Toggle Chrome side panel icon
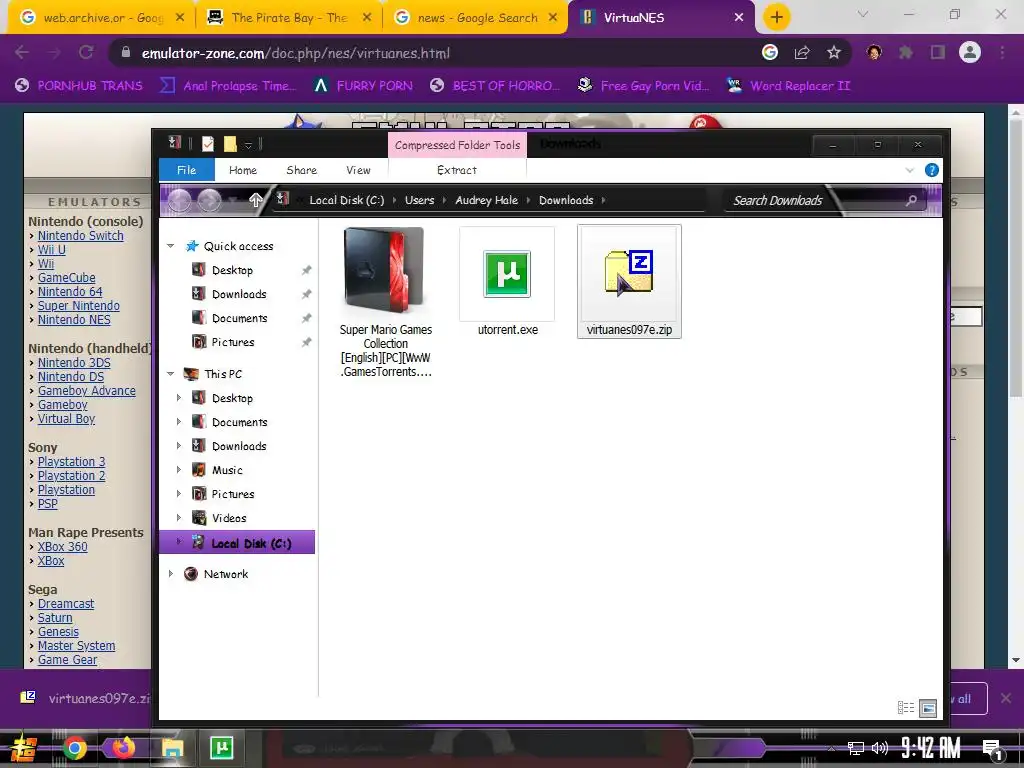This screenshot has width=1024, height=768. click(938, 53)
